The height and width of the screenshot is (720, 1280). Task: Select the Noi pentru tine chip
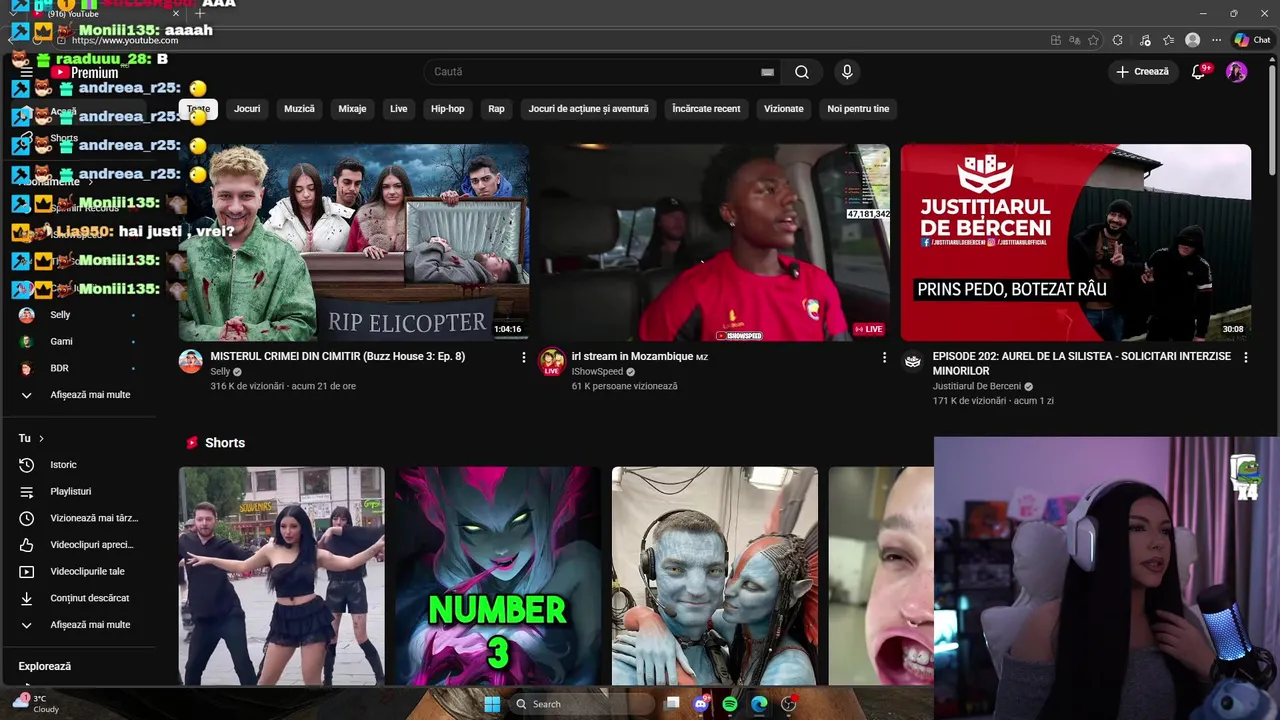point(858,109)
